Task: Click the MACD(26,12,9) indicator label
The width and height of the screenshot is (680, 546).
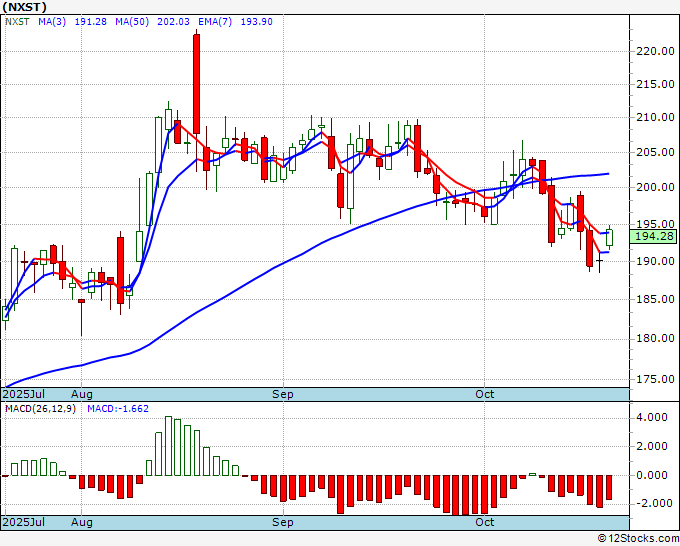Action: pos(40,409)
